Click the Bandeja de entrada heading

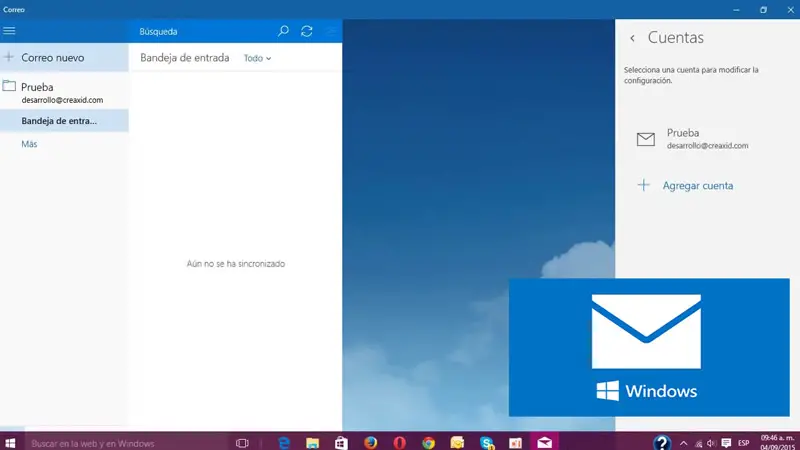click(185, 58)
